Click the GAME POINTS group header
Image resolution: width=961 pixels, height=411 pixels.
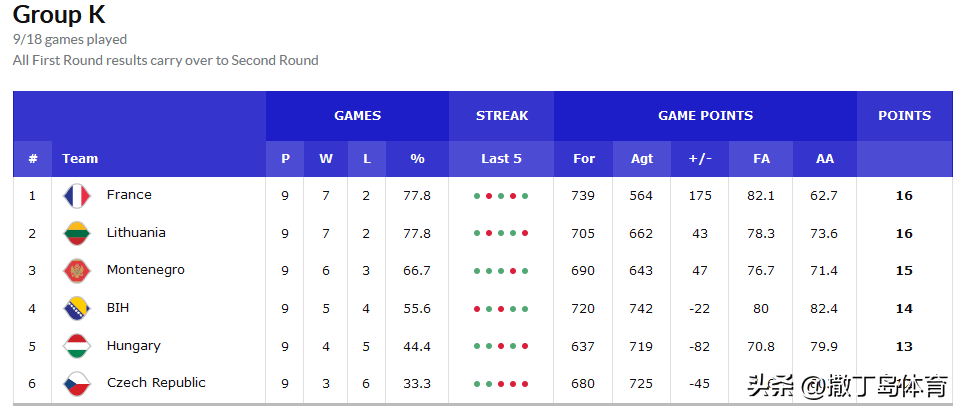click(x=705, y=116)
